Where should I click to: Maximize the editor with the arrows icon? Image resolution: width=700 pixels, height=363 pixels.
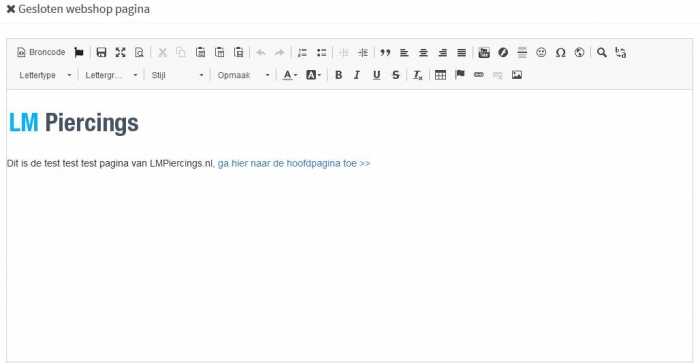point(120,53)
